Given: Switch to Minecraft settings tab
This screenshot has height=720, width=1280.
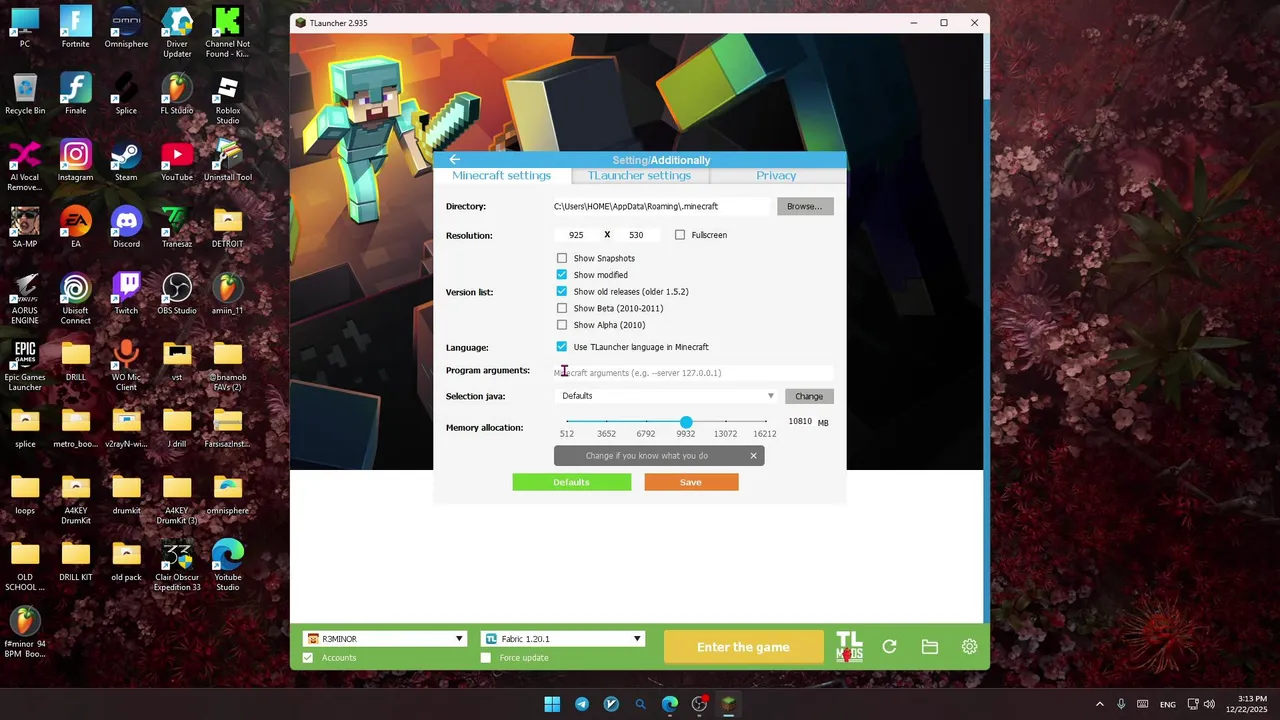Looking at the screenshot, I should [501, 176].
